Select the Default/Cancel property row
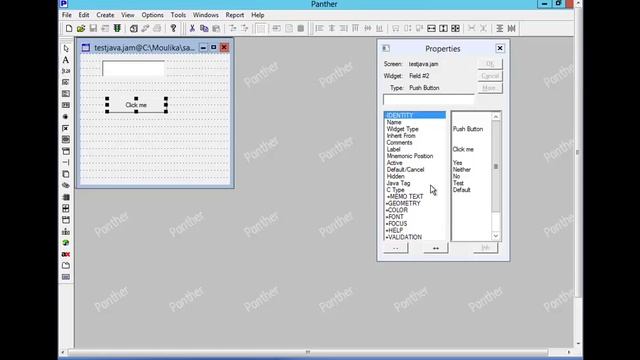Image resolution: width=640 pixels, height=360 pixels. (405, 169)
